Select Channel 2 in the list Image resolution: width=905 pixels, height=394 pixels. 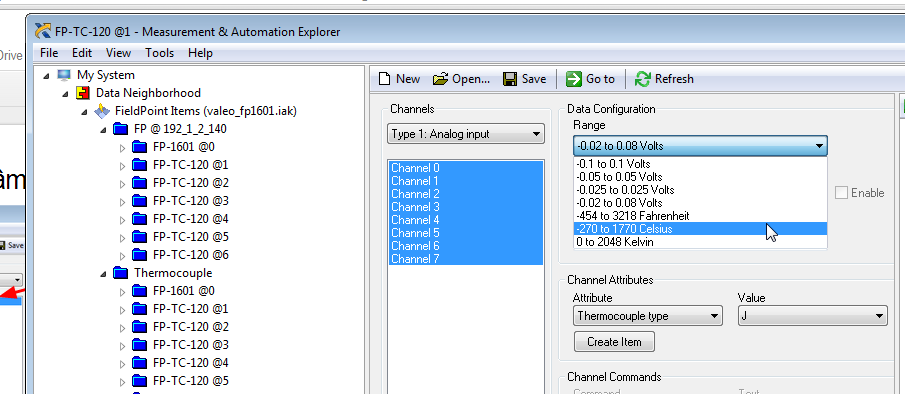tap(466, 194)
